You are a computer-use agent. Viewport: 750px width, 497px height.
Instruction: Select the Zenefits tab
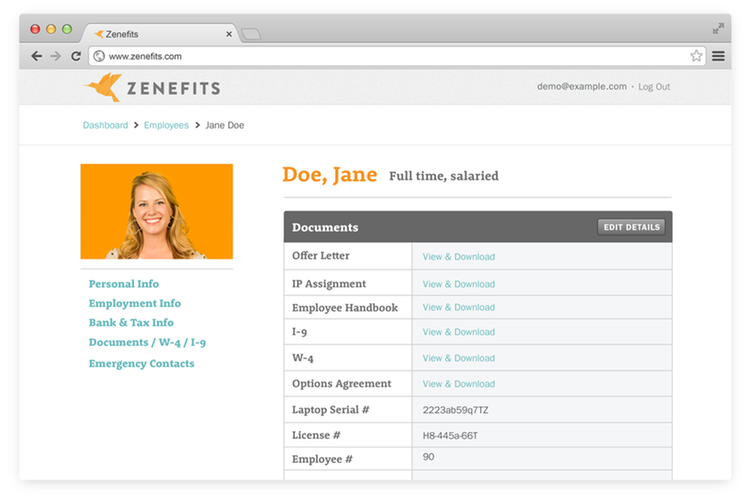pos(150,34)
